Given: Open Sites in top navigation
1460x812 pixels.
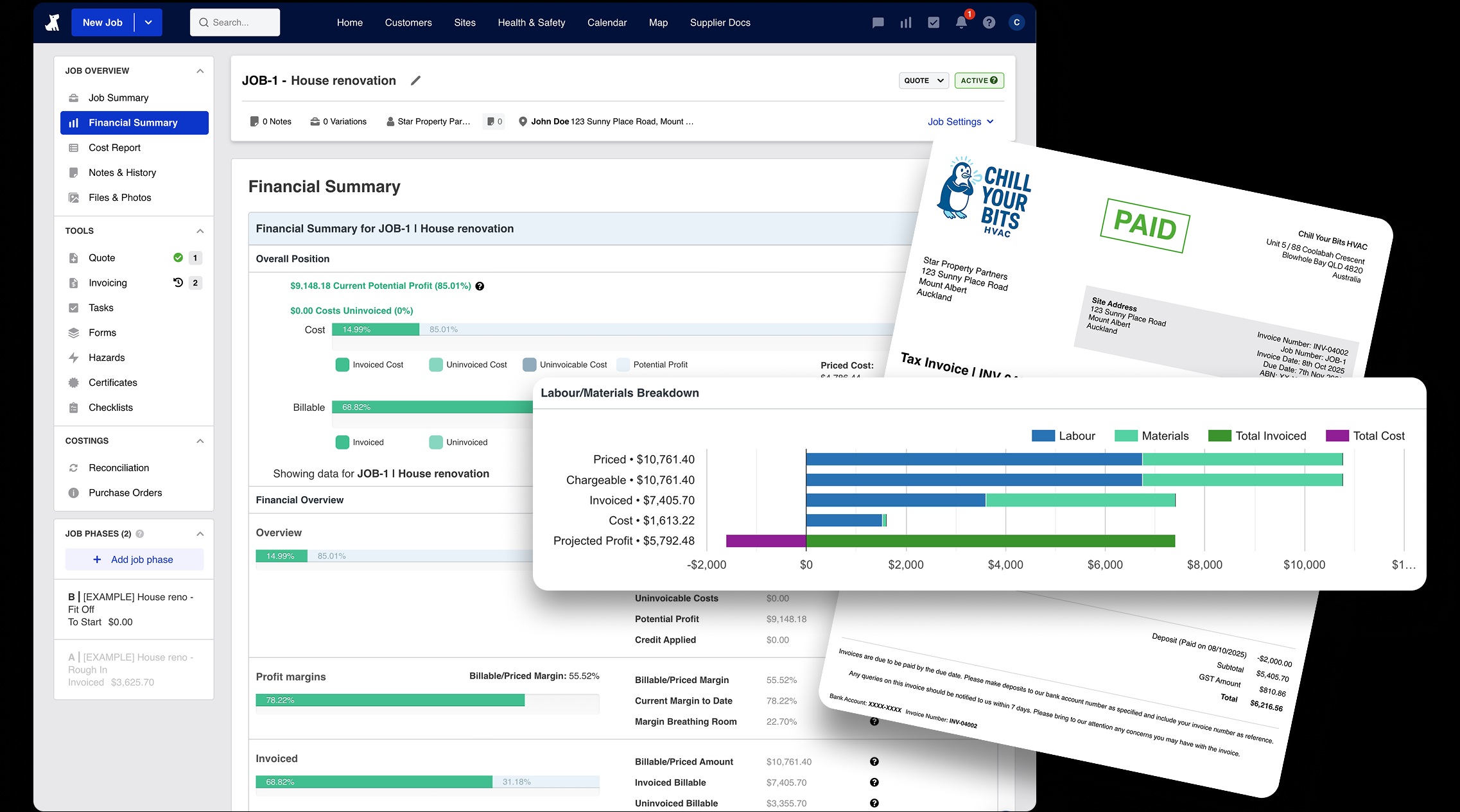Looking at the screenshot, I should pyautogui.click(x=465, y=22).
